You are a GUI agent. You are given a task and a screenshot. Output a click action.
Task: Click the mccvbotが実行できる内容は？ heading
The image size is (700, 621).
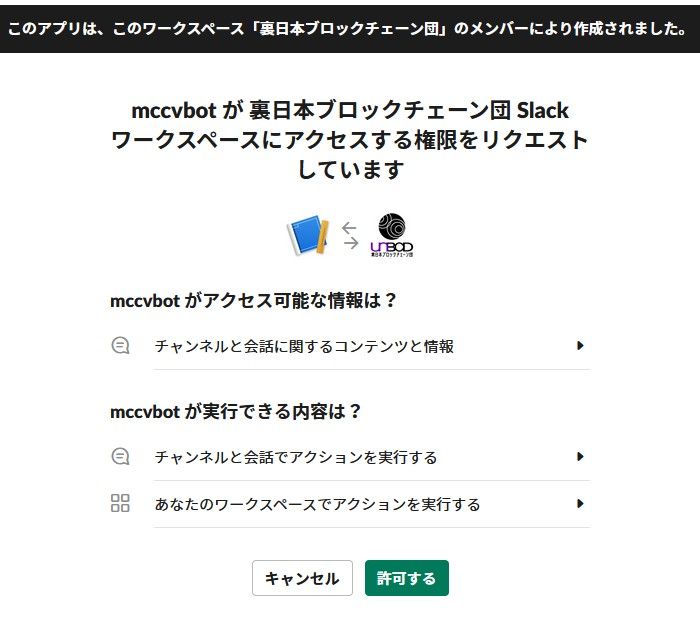coord(236,411)
